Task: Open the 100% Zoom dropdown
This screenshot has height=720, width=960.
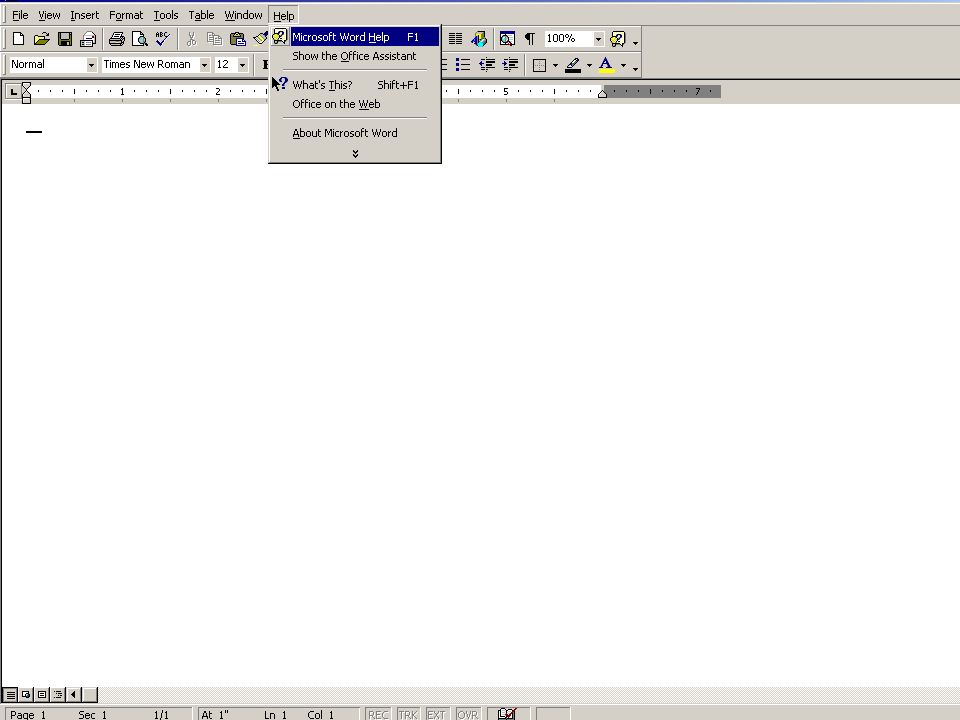Action: click(598, 39)
